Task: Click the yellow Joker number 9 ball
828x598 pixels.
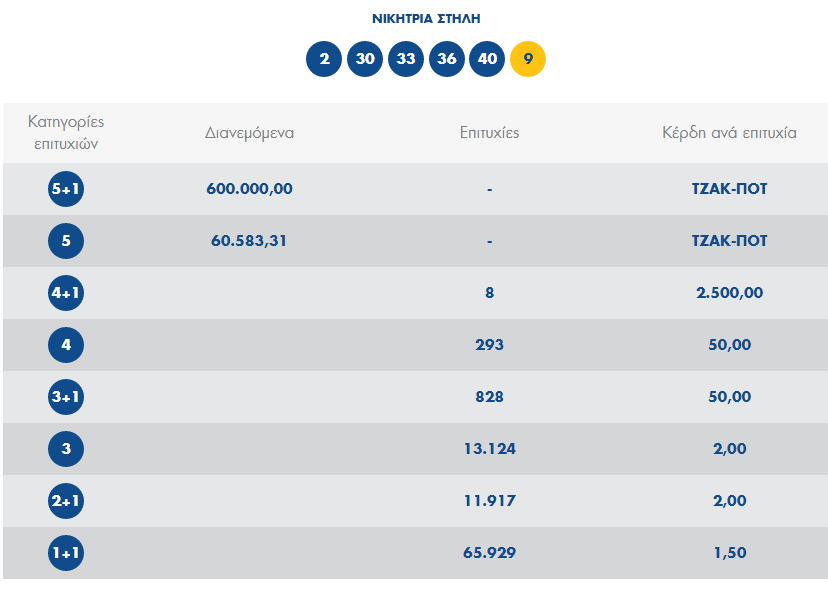Action: pos(528,59)
